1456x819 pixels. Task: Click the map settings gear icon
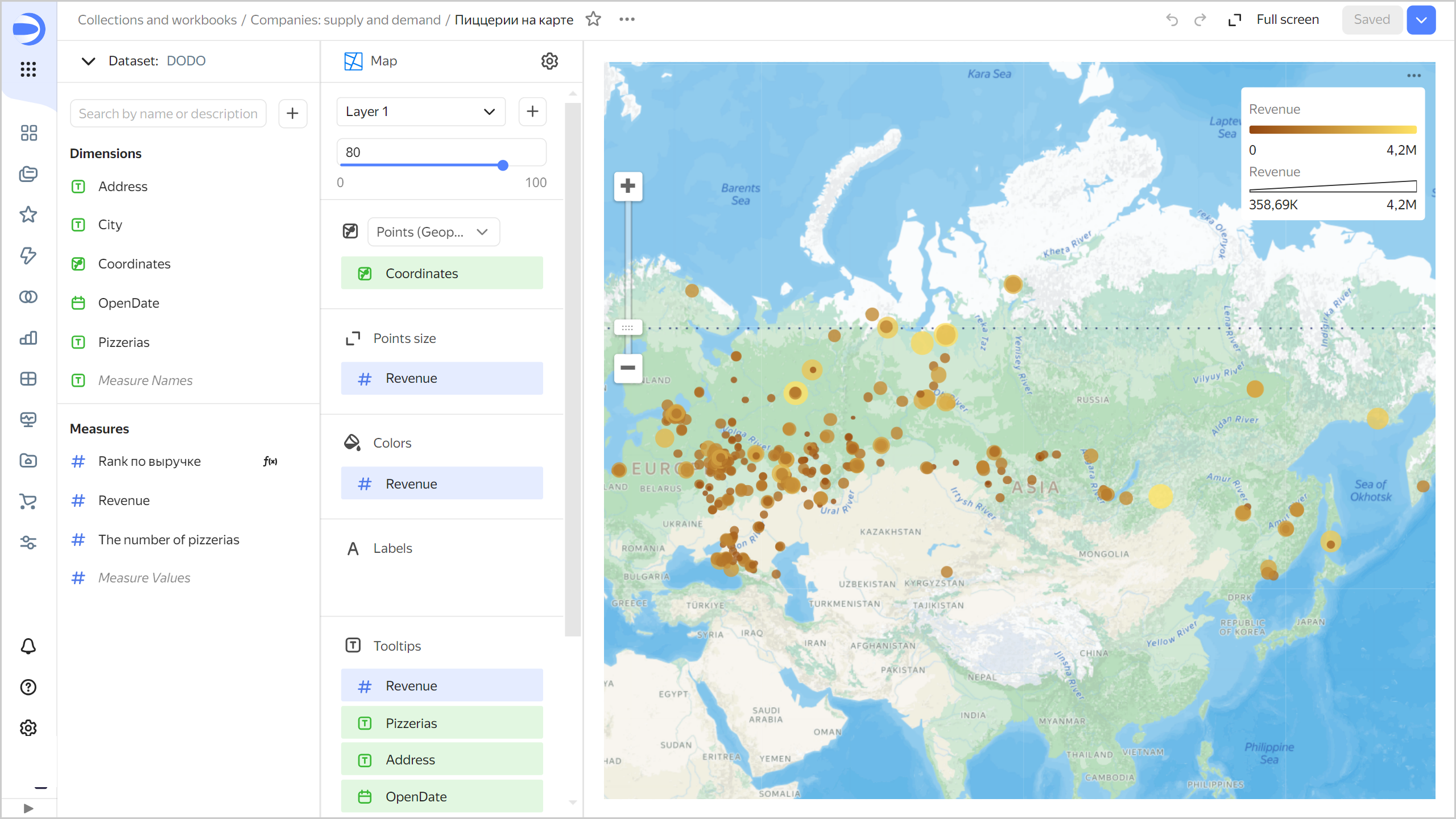pyautogui.click(x=549, y=61)
